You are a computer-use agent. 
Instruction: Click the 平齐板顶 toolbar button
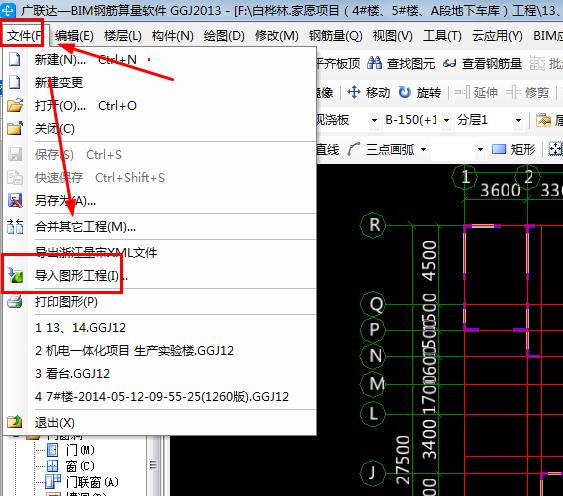(x=338, y=64)
